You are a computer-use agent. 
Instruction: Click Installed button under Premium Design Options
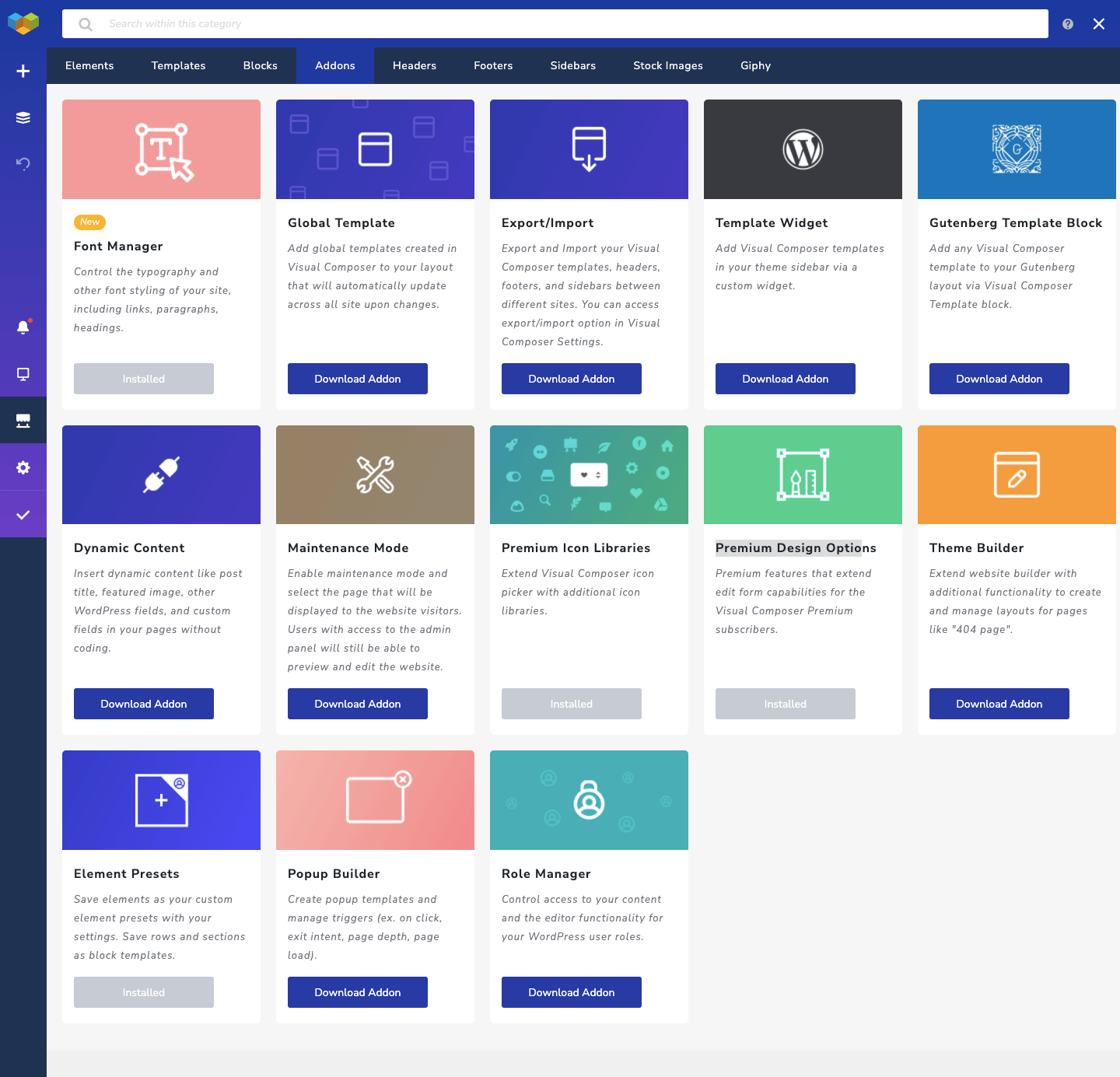786,704
